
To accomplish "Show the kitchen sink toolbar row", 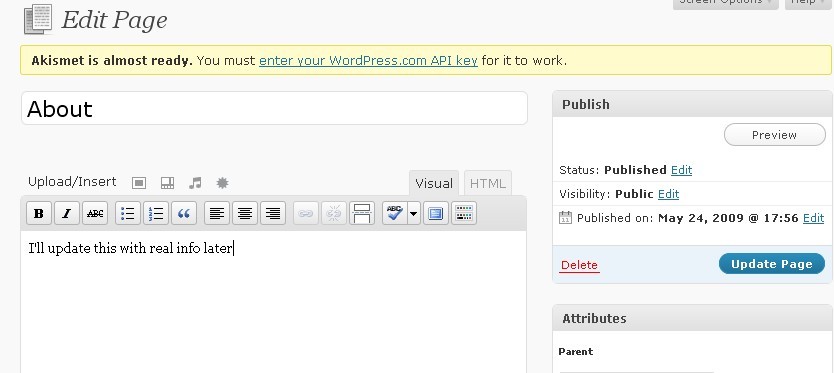I will pos(464,213).
